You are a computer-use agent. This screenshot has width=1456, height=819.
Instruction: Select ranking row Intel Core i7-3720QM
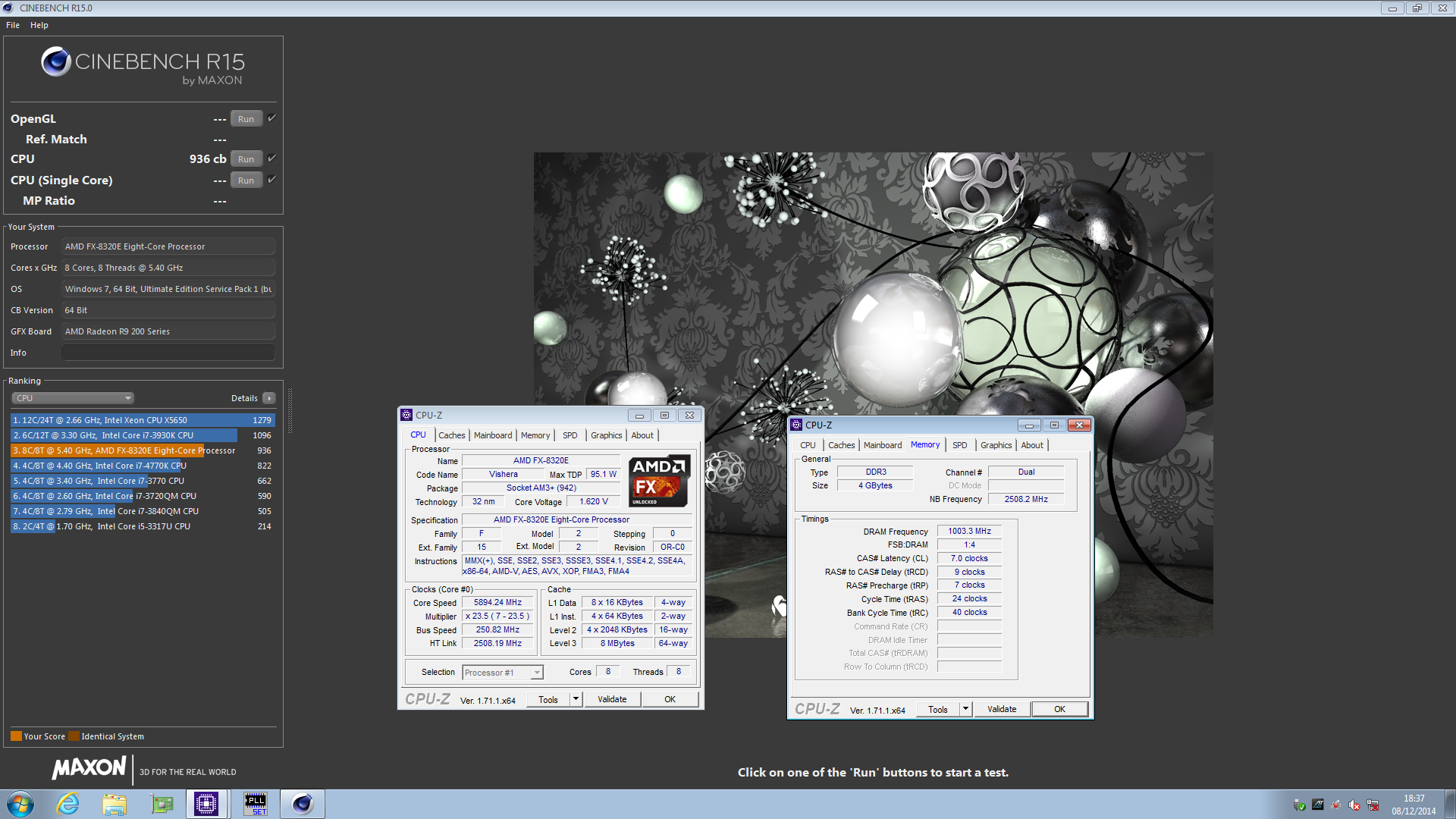pos(143,496)
